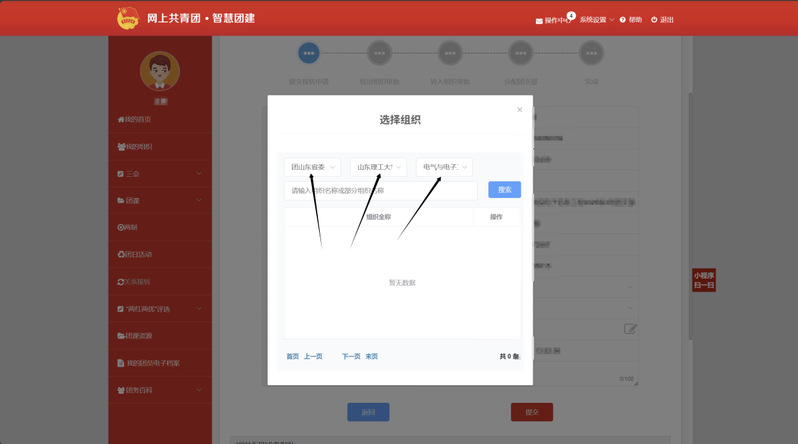Go to 首页 in pagination

click(x=292, y=356)
